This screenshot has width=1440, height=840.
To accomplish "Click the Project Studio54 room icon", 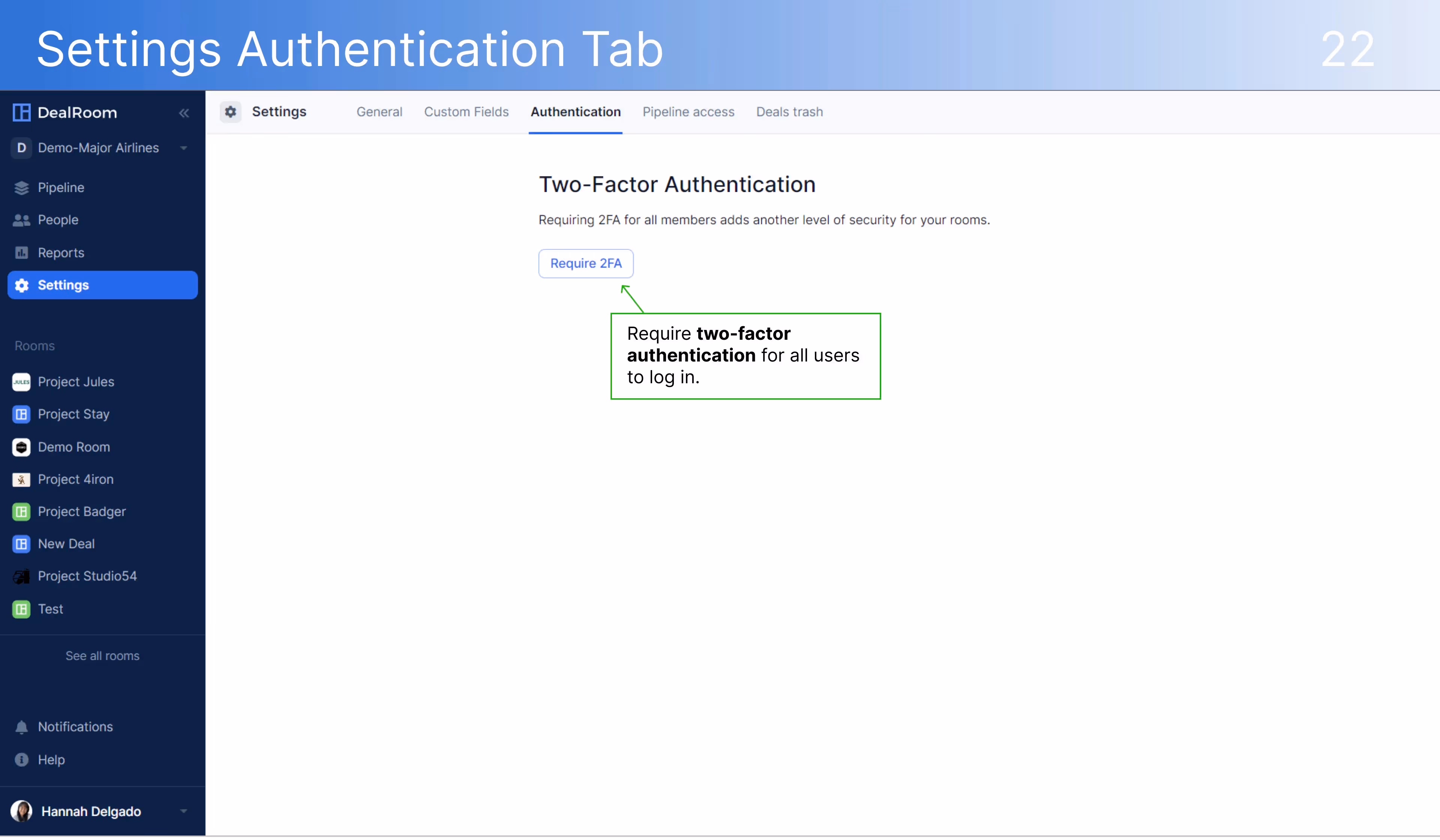I will [21, 576].
